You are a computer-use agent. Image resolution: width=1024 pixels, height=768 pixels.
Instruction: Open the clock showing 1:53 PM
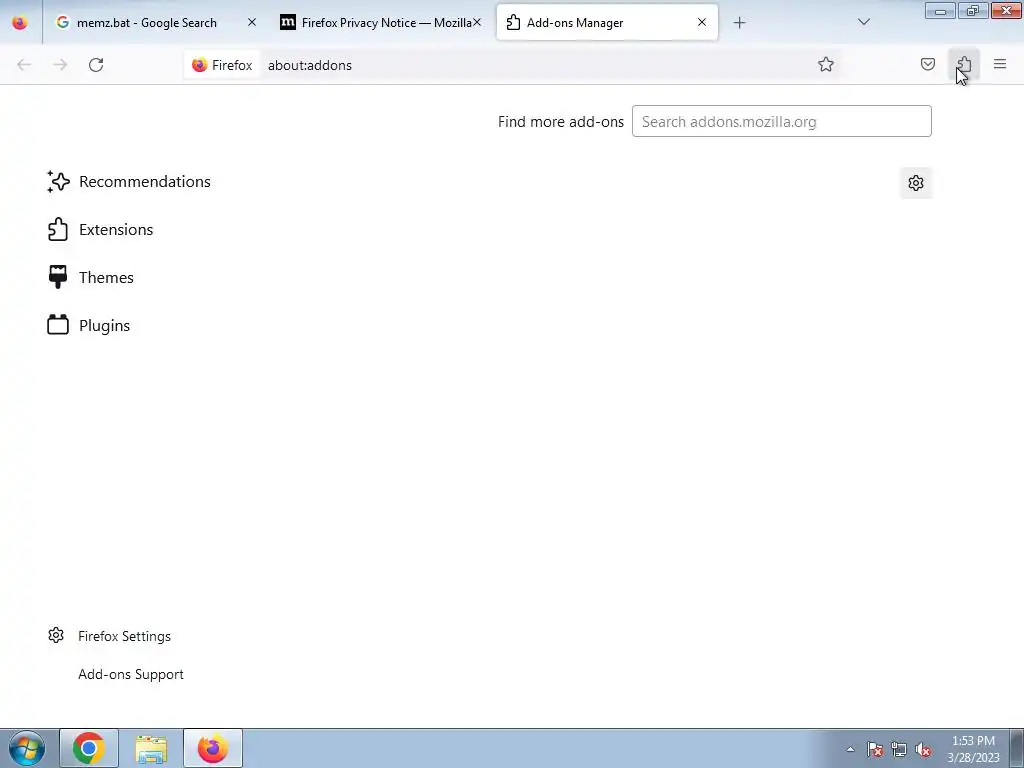pos(973,749)
